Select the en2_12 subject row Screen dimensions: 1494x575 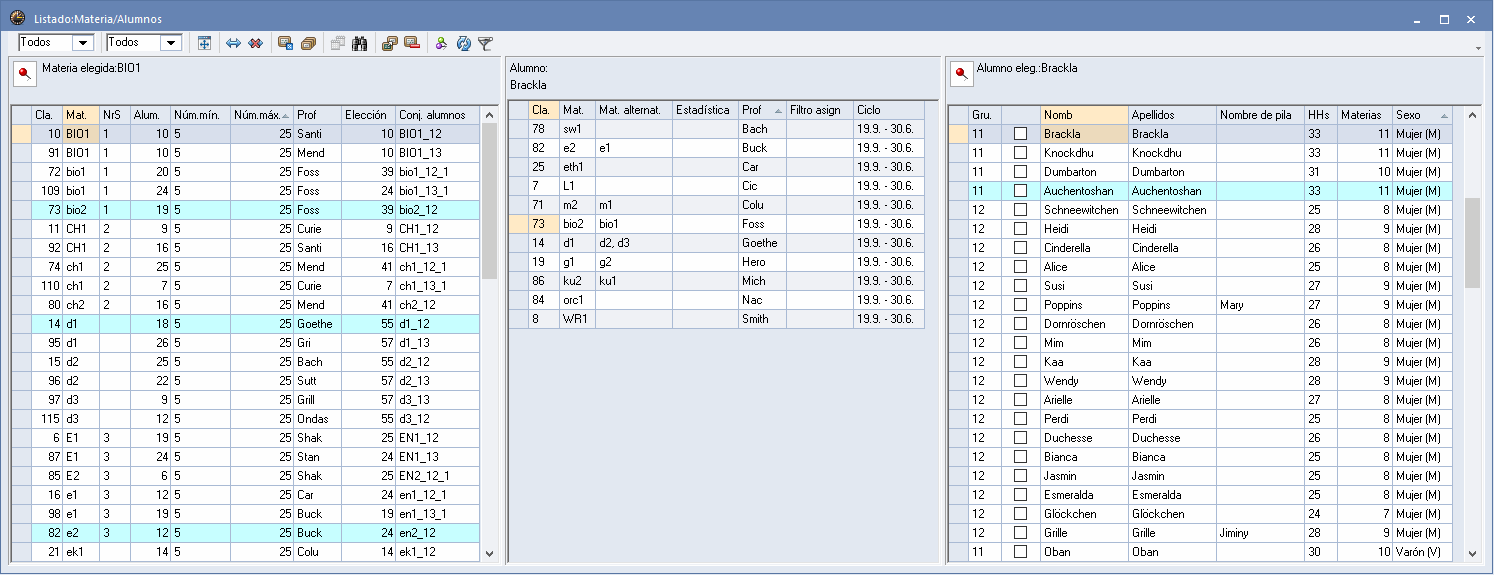click(246, 533)
